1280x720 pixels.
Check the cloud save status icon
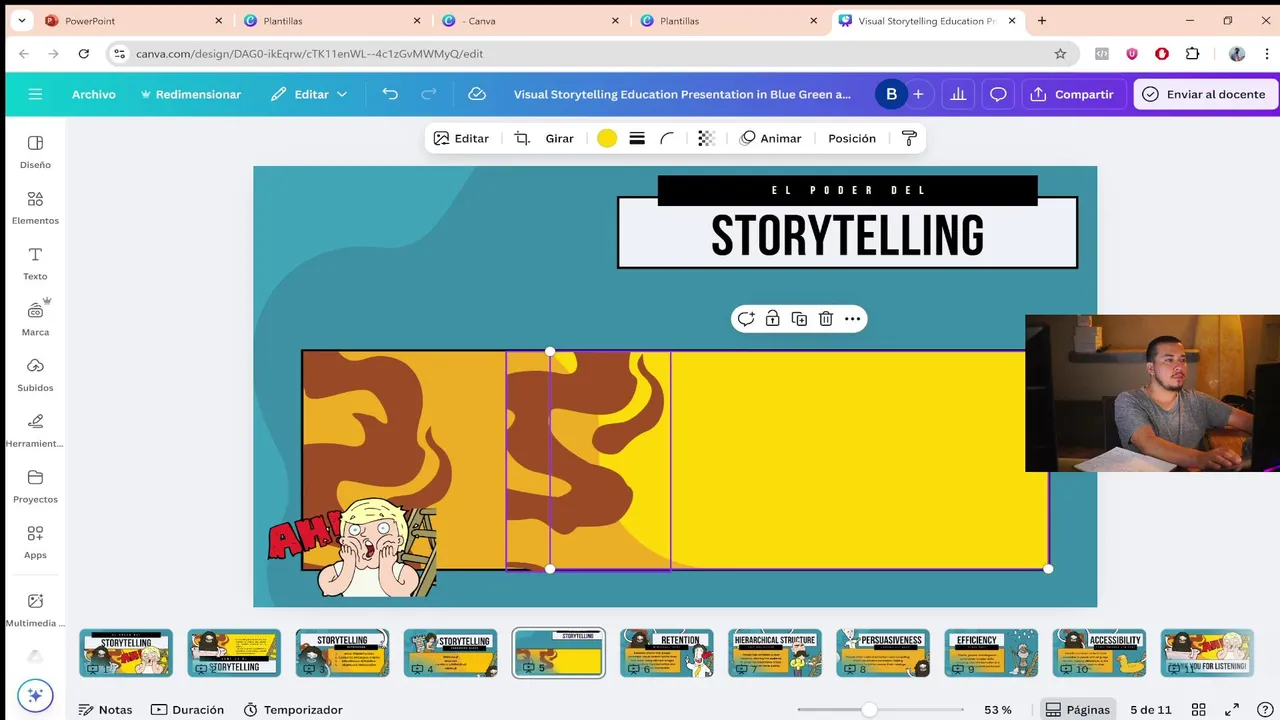coord(477,94)
